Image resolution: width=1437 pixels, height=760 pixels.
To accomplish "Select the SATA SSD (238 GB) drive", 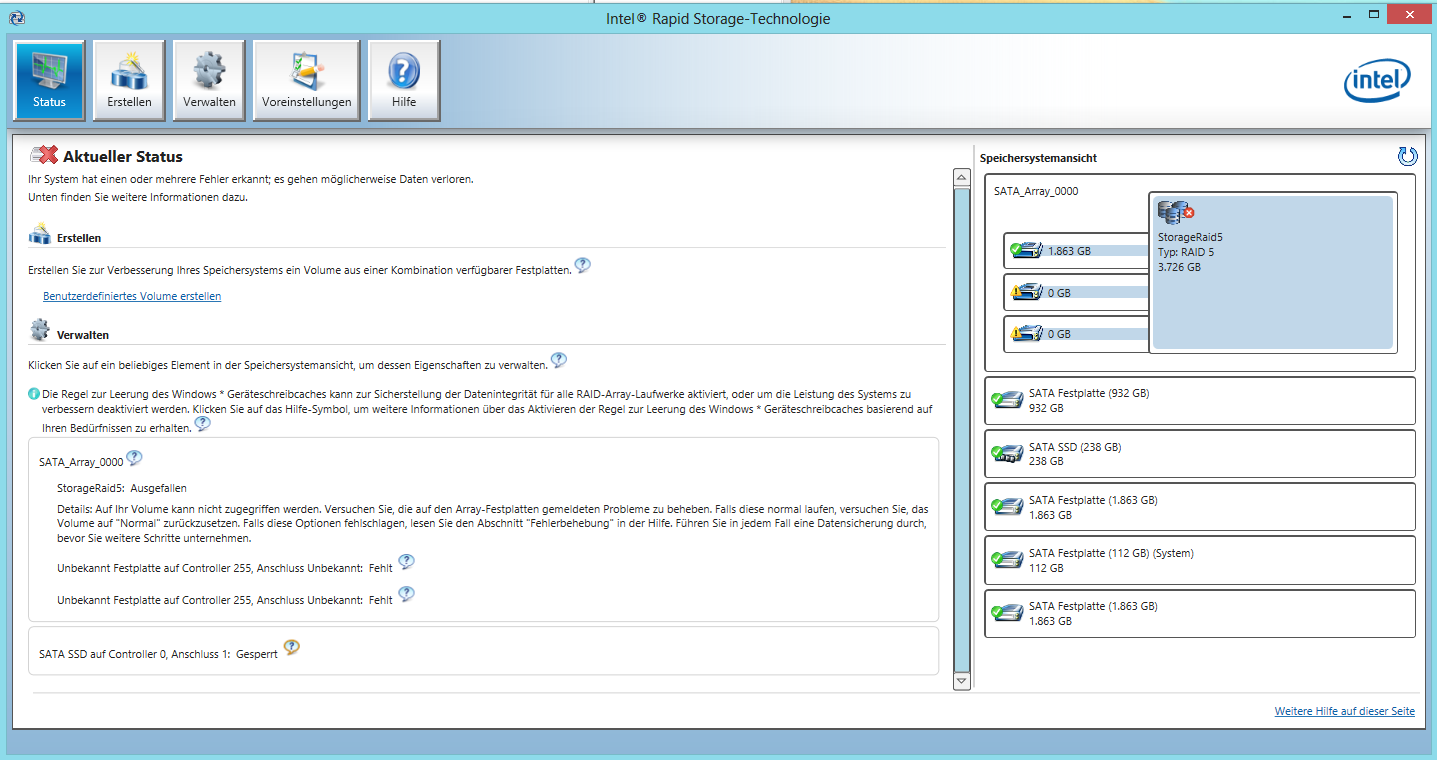I will point(1200,454).
